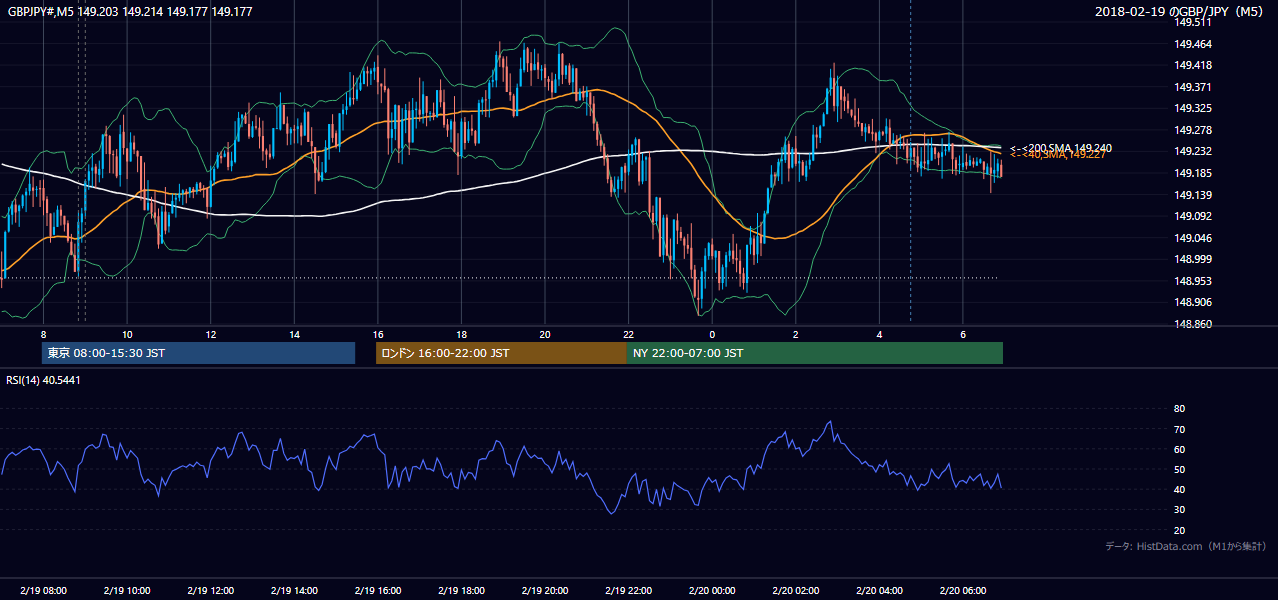Image resolution: width=1278 pixels, height=600 pixels.
Task: Click price axis value 149.325
Action: pyautogui.click(x=1193, y=109)
